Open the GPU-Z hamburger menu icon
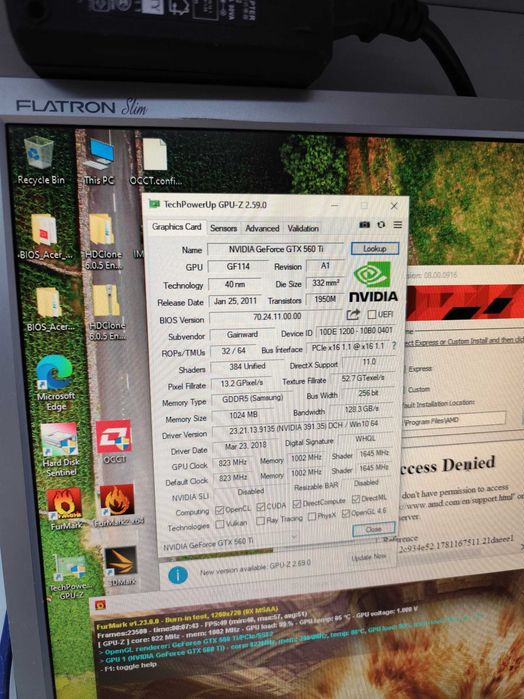Screen dimensions: 524x699 398,225
